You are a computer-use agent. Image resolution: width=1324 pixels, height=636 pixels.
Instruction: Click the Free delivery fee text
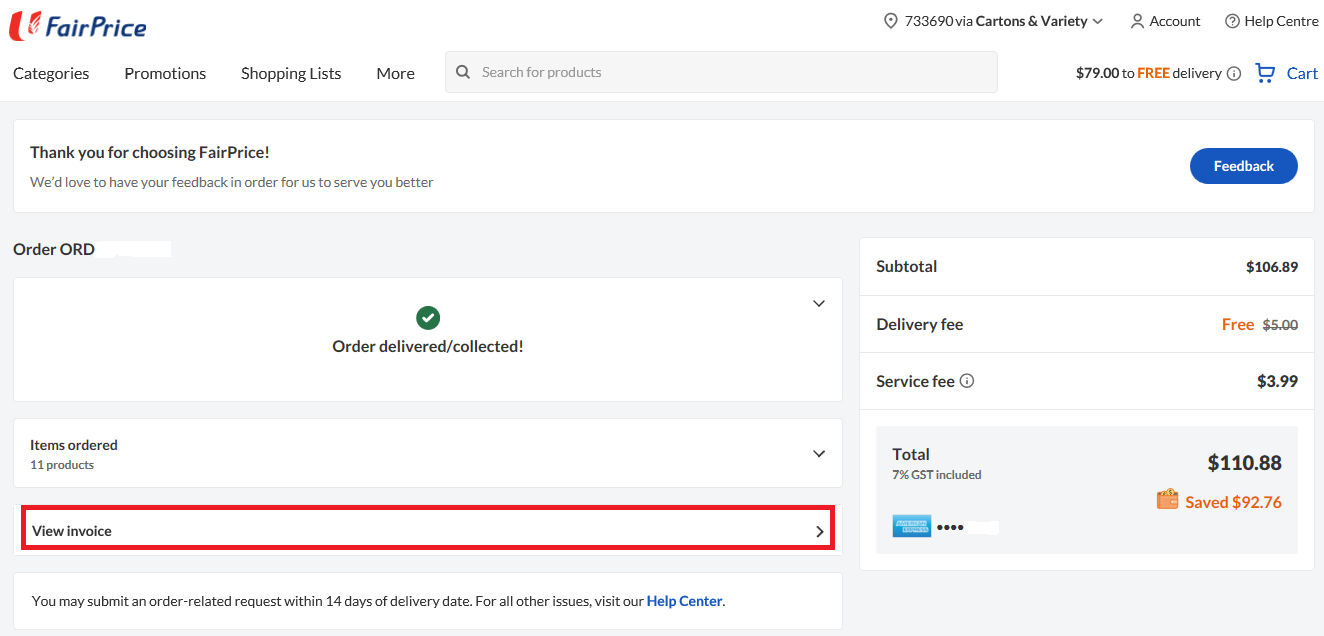click(x=1238, y=324)
